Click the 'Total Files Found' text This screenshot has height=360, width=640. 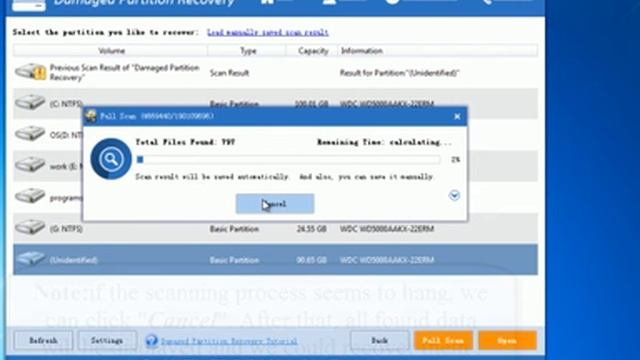(185, 142)
